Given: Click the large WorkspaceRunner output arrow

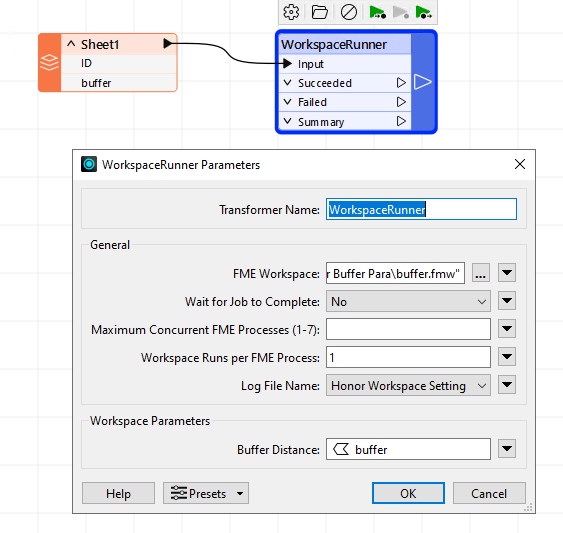Looking at the screenshot, I should tap(423, 82).
